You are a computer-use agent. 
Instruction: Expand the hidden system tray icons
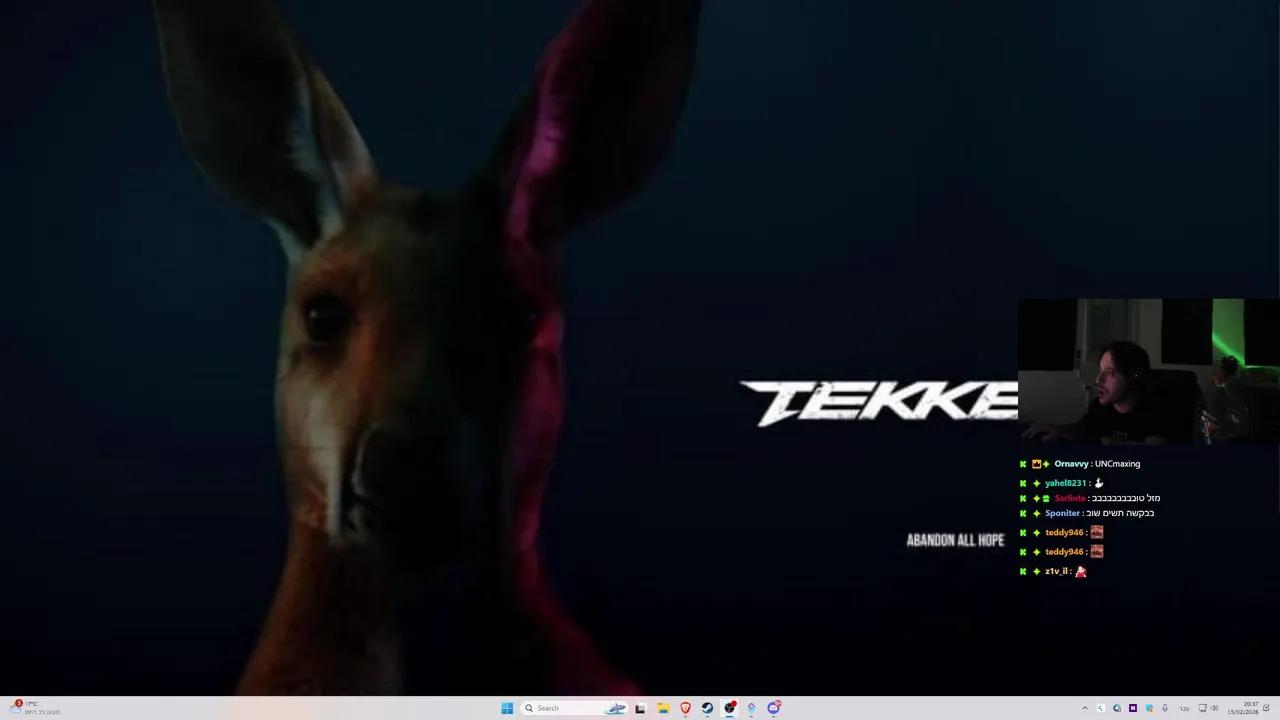1085,708
